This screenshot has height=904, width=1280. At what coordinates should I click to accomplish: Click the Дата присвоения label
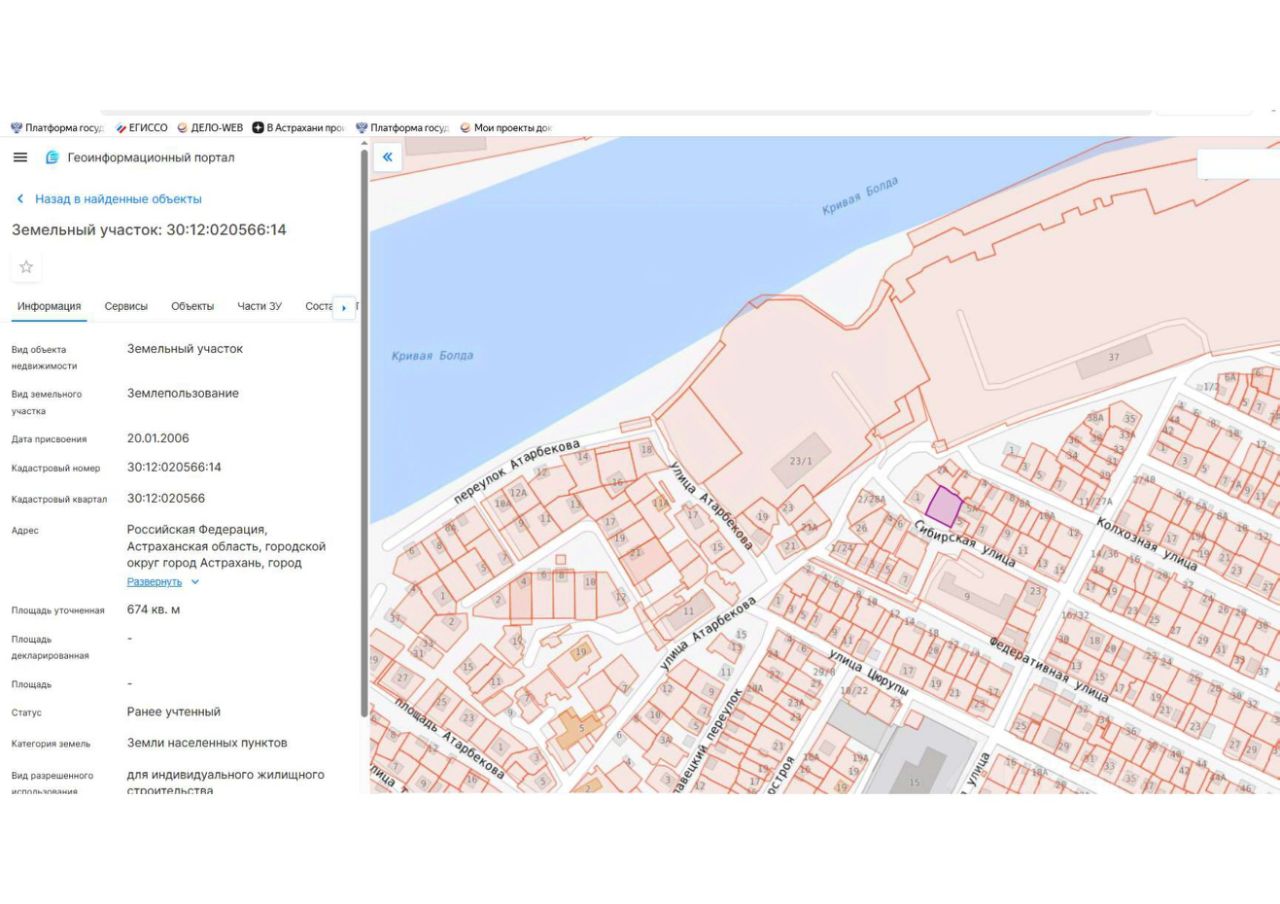49,439
